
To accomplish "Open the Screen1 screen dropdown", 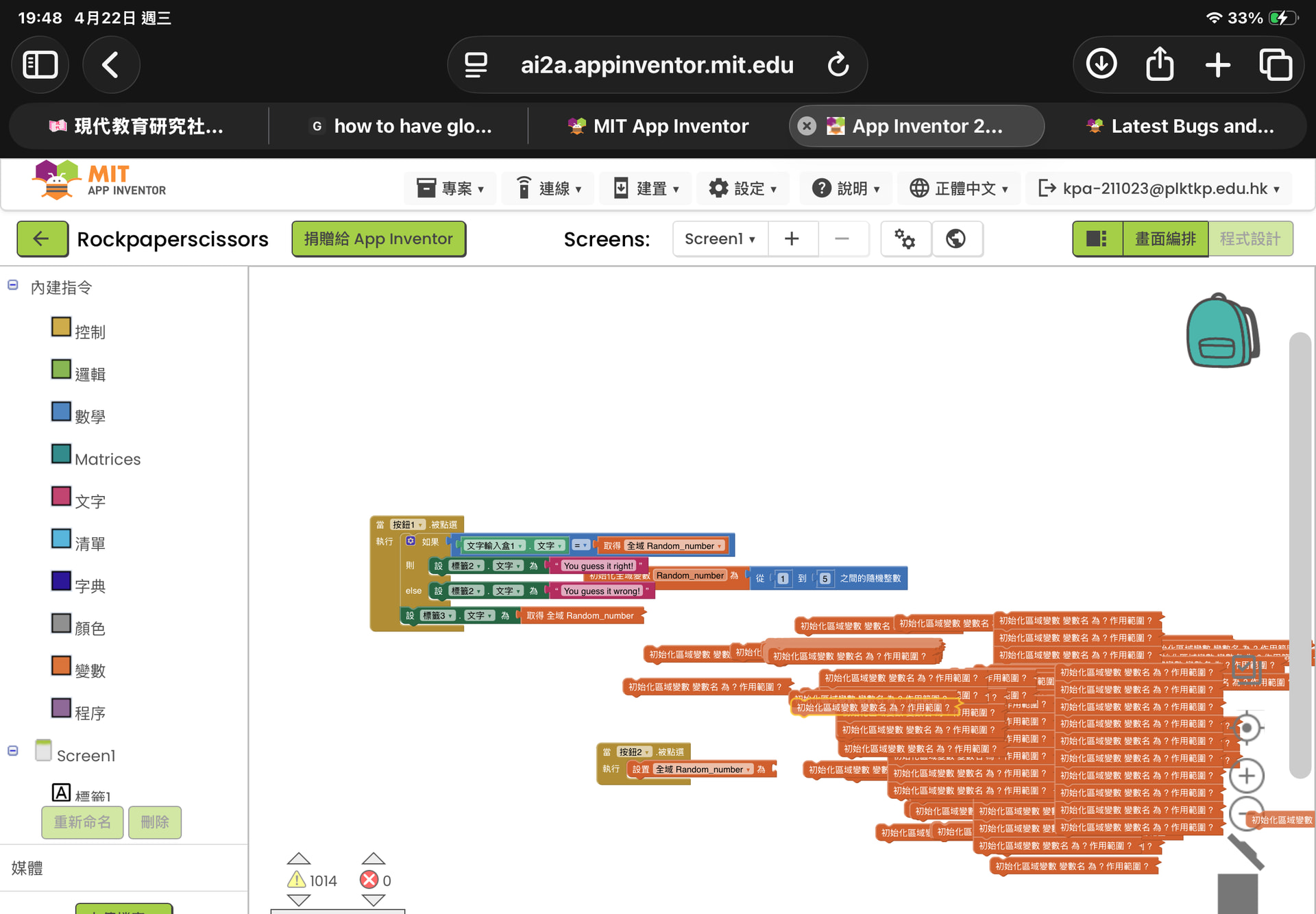I will [720, 238].
